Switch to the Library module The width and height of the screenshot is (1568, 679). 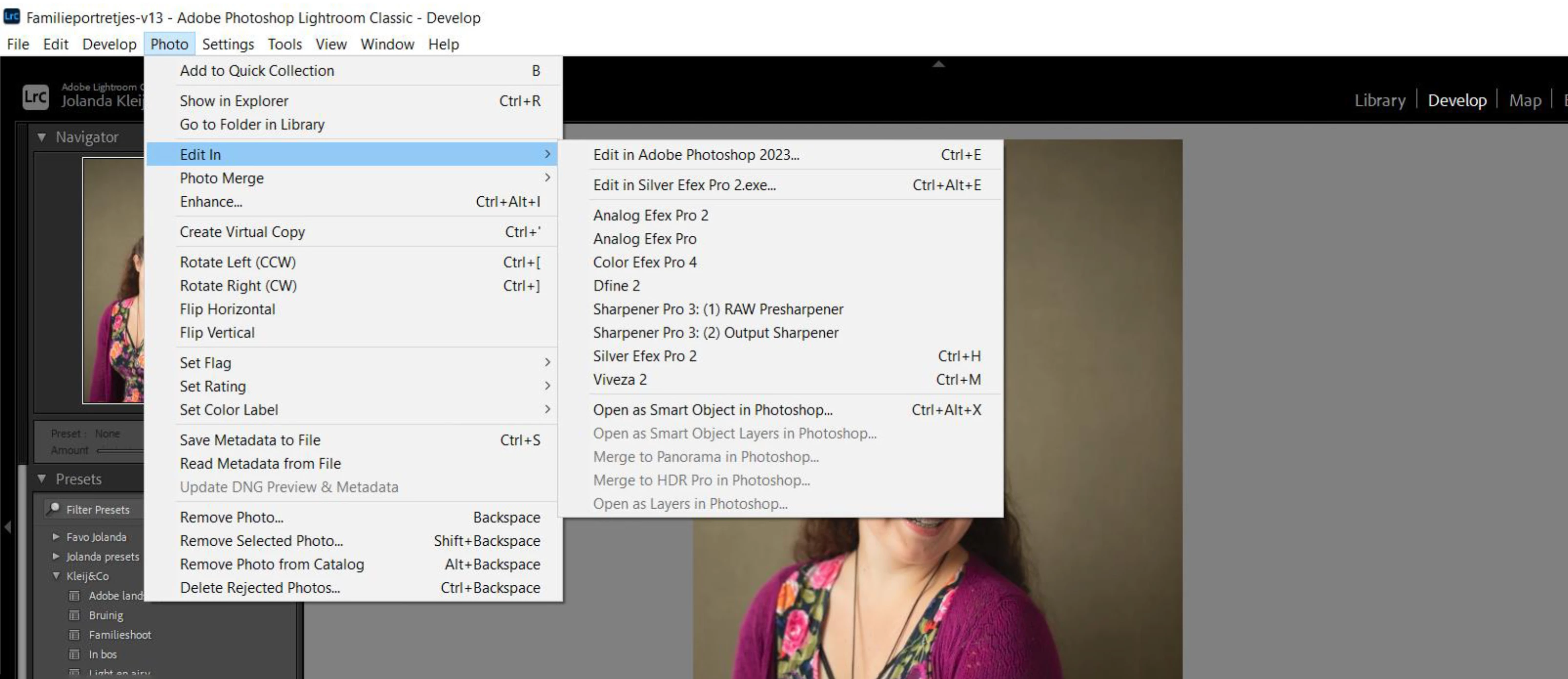point(1379,100)
